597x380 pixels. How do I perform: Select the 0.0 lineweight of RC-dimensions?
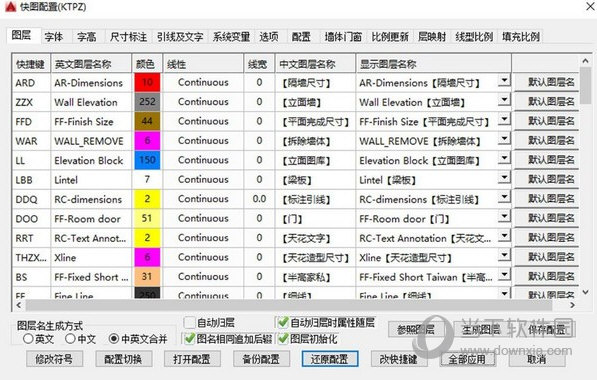coord(259,199)
